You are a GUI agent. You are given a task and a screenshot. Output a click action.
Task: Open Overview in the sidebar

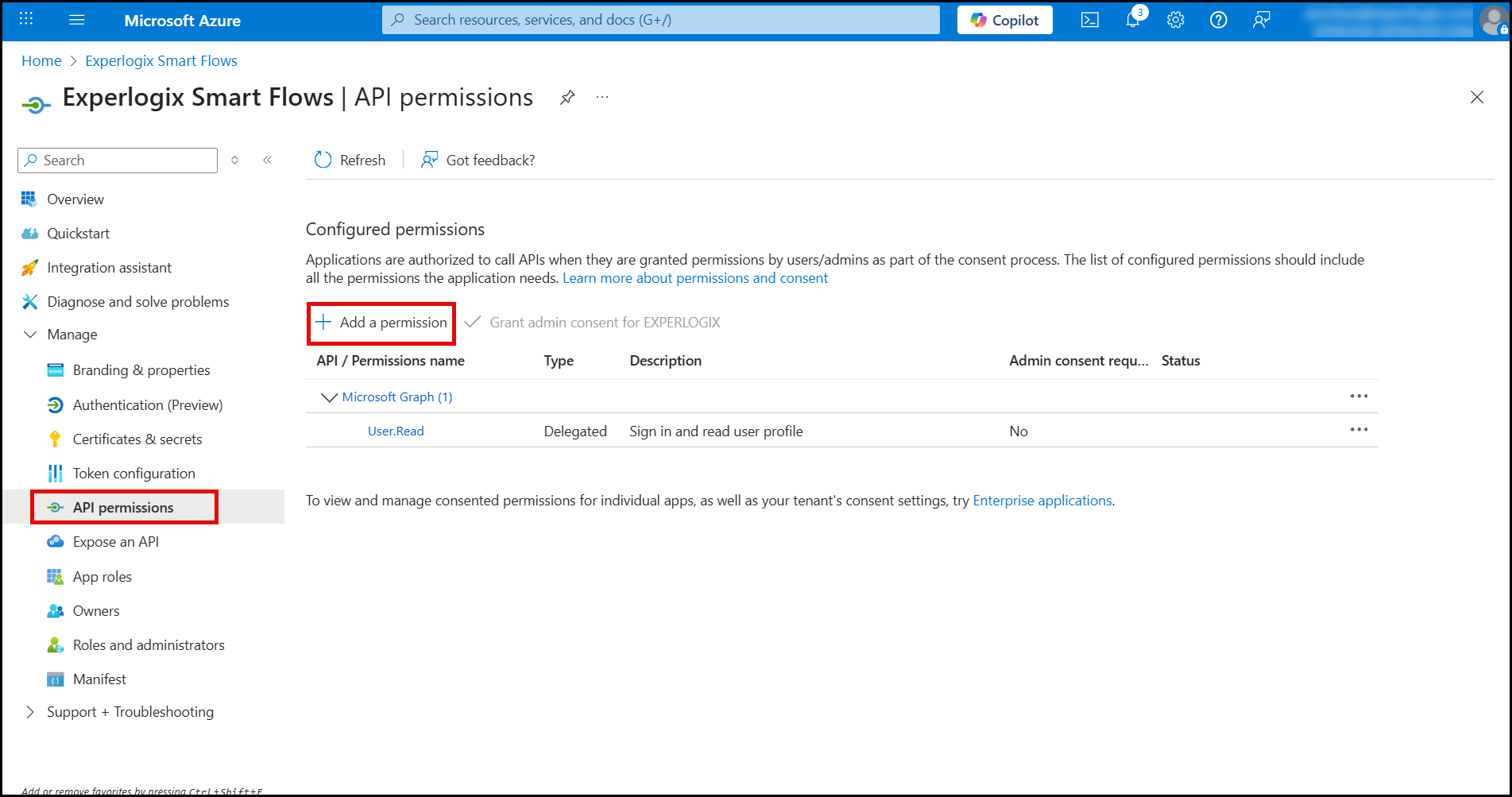point(75,199)
